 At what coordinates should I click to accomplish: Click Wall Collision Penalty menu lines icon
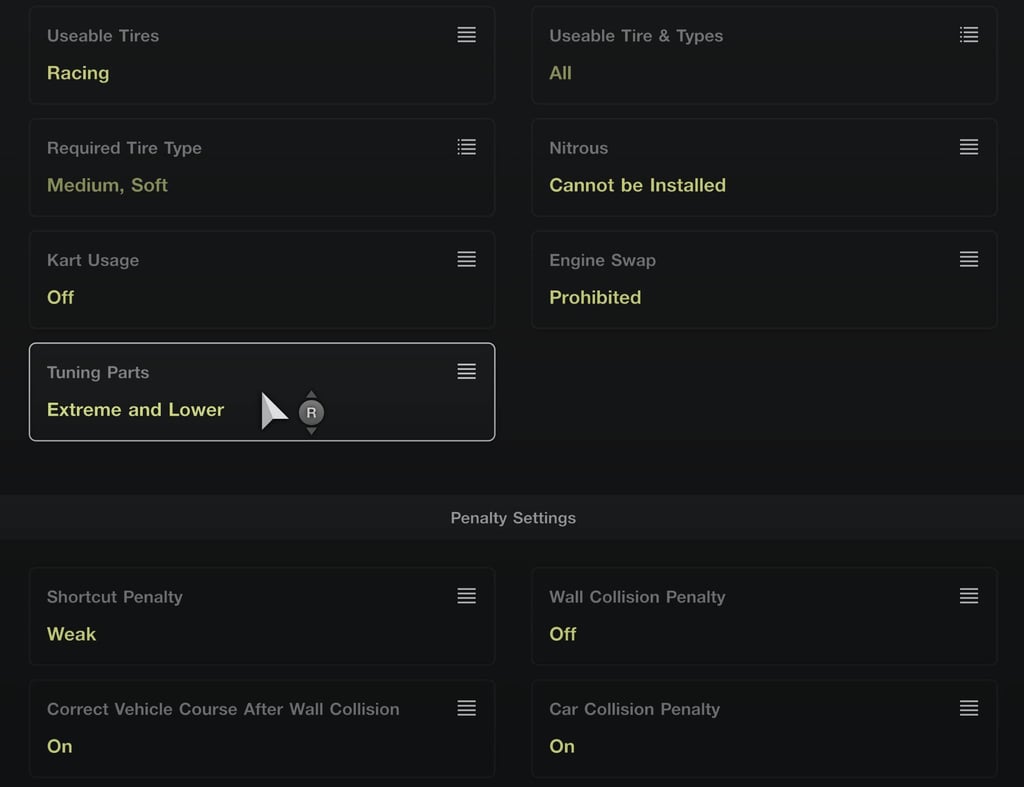[968, 596]
